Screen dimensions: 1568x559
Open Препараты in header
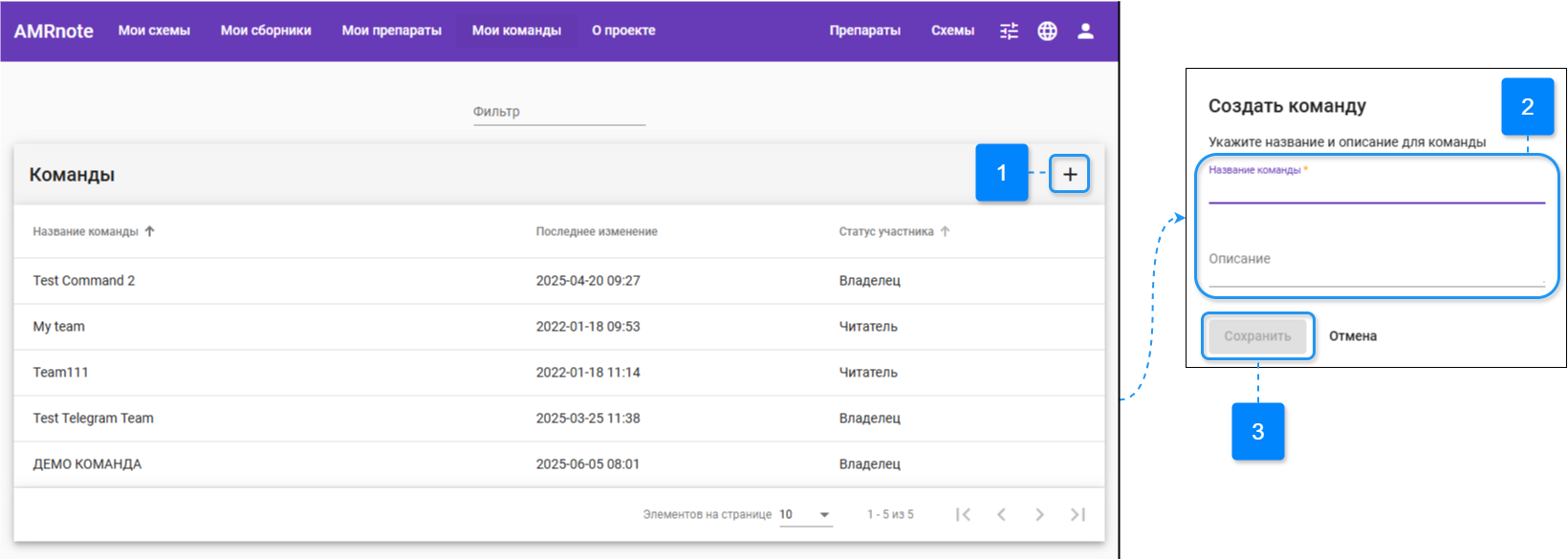tap(865, 31)
